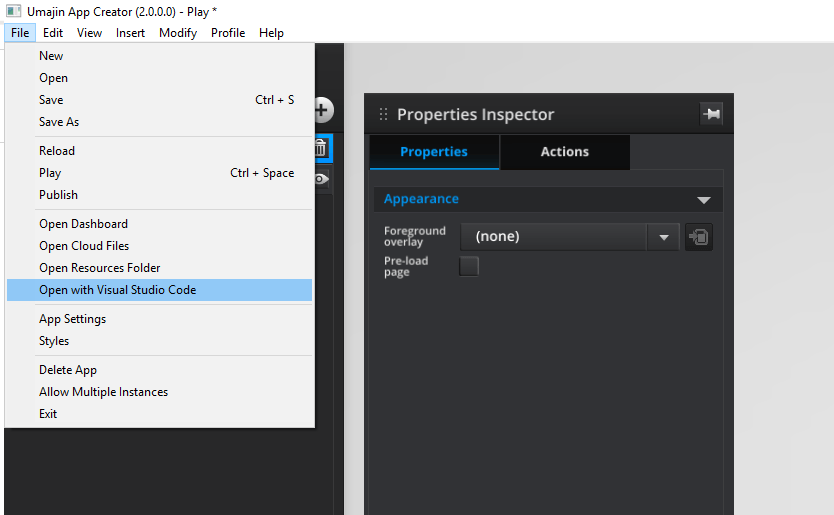Image resolution: width=834 pixels, height=515 pixels.
Task: Click the trash delete icon
Action: click(321, 148)
